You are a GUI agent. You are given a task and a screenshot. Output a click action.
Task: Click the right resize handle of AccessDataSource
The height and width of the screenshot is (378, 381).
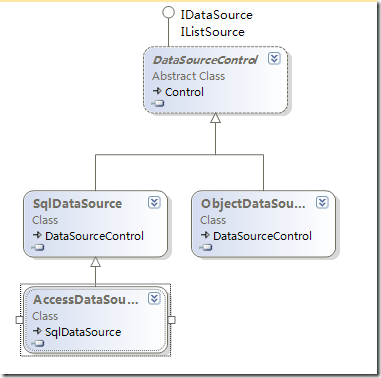[x=171, y=320]
